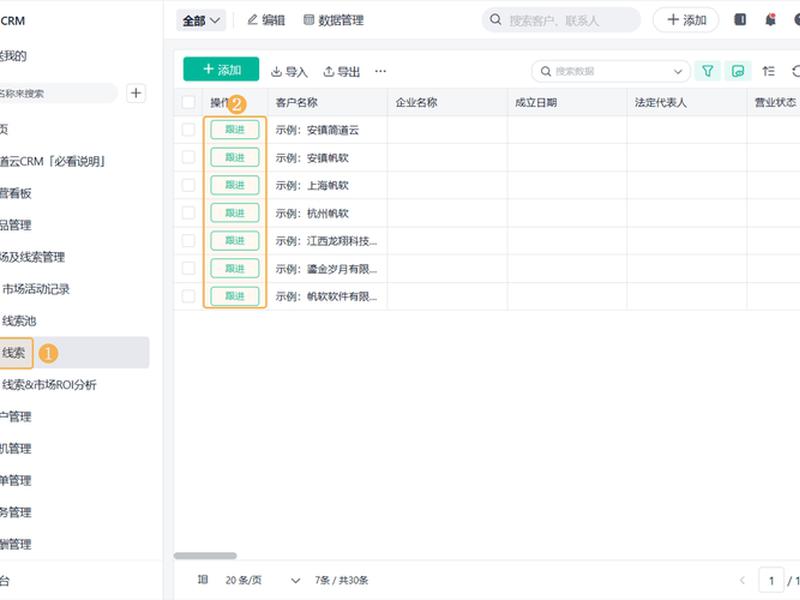Expand the 场及线索管理 sidebar group
The height and width of the screenshot is (600, 800).
[32, 257]
